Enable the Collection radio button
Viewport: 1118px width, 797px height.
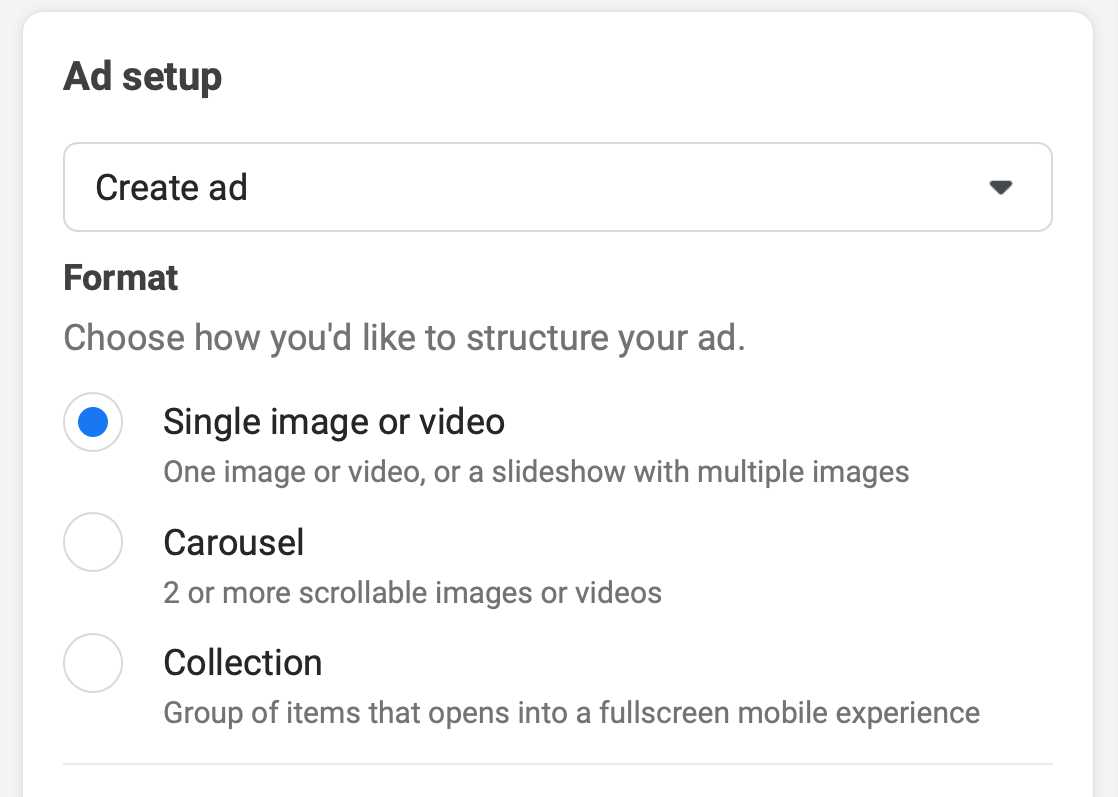pyautogui.click(x=93, y=663)
